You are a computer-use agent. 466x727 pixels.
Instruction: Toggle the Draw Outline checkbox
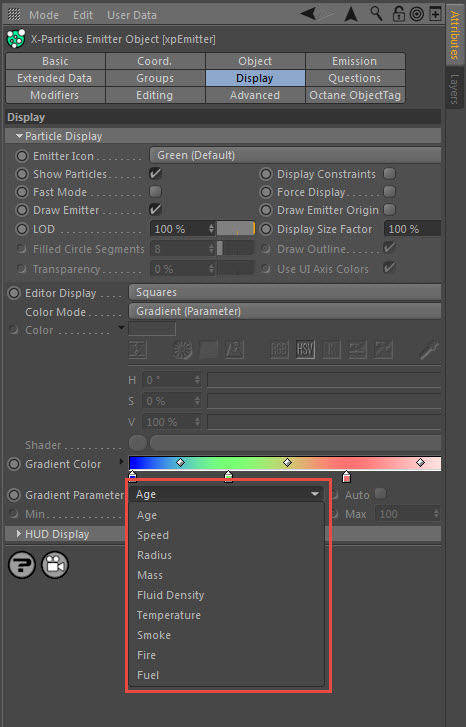389,248
